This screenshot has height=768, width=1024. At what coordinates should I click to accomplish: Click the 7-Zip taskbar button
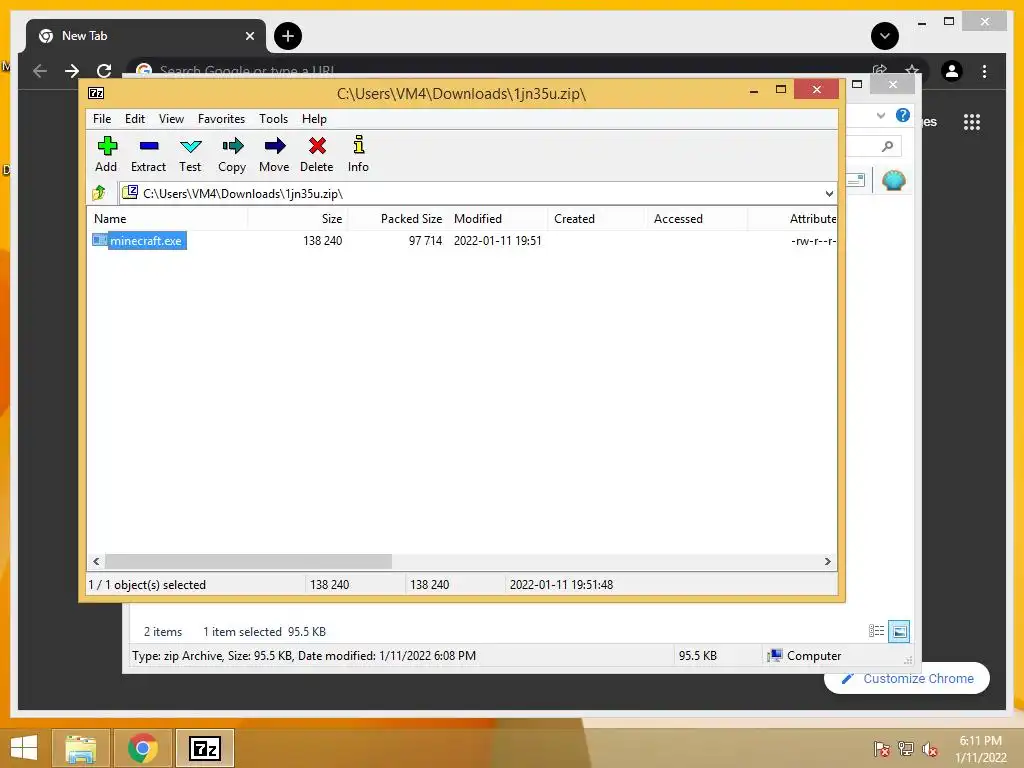(x=205, y=748)
